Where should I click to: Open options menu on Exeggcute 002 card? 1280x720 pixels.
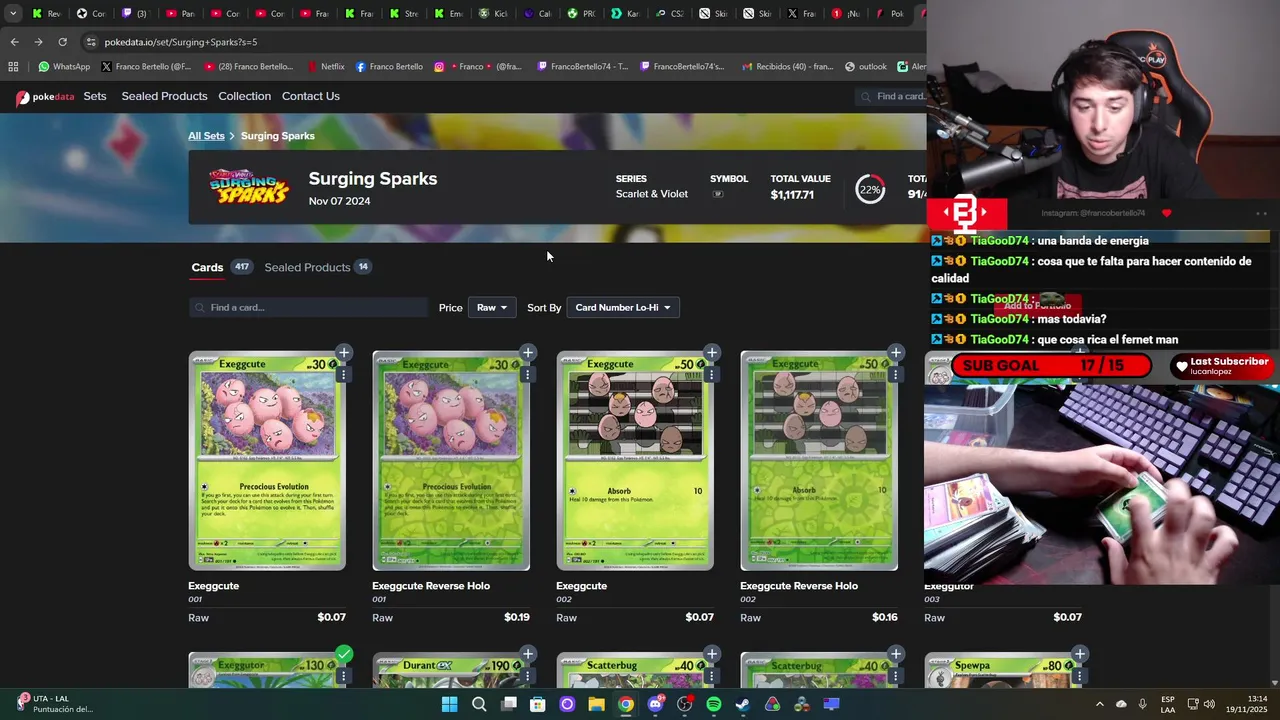(x=711, y=375)
